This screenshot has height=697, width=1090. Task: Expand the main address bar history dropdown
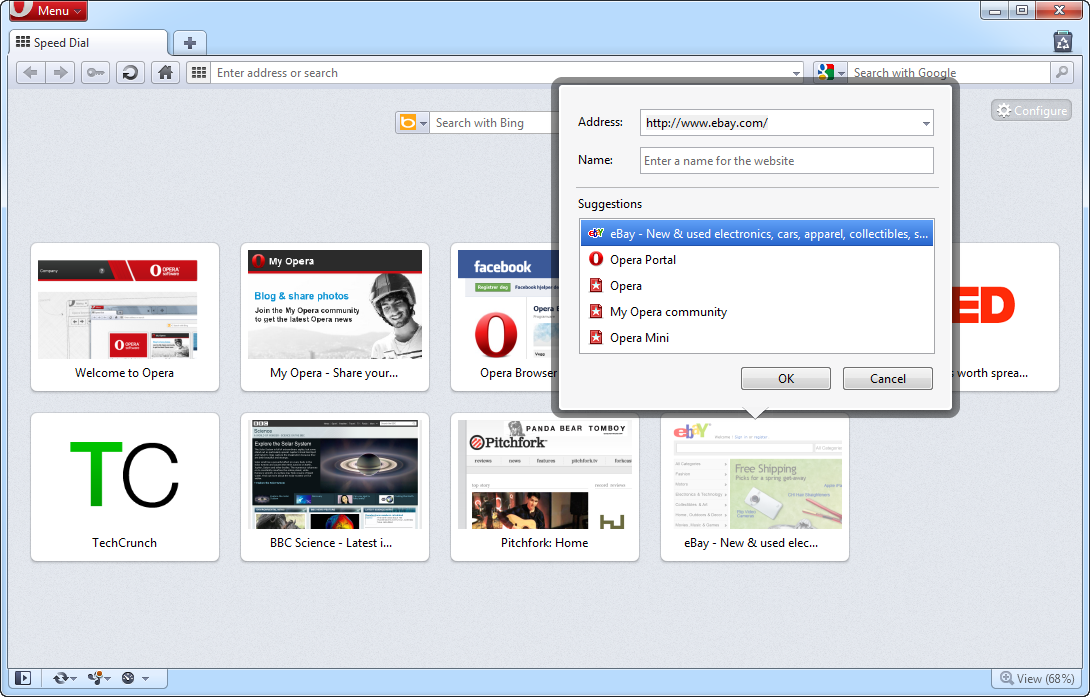pos(796,73)
